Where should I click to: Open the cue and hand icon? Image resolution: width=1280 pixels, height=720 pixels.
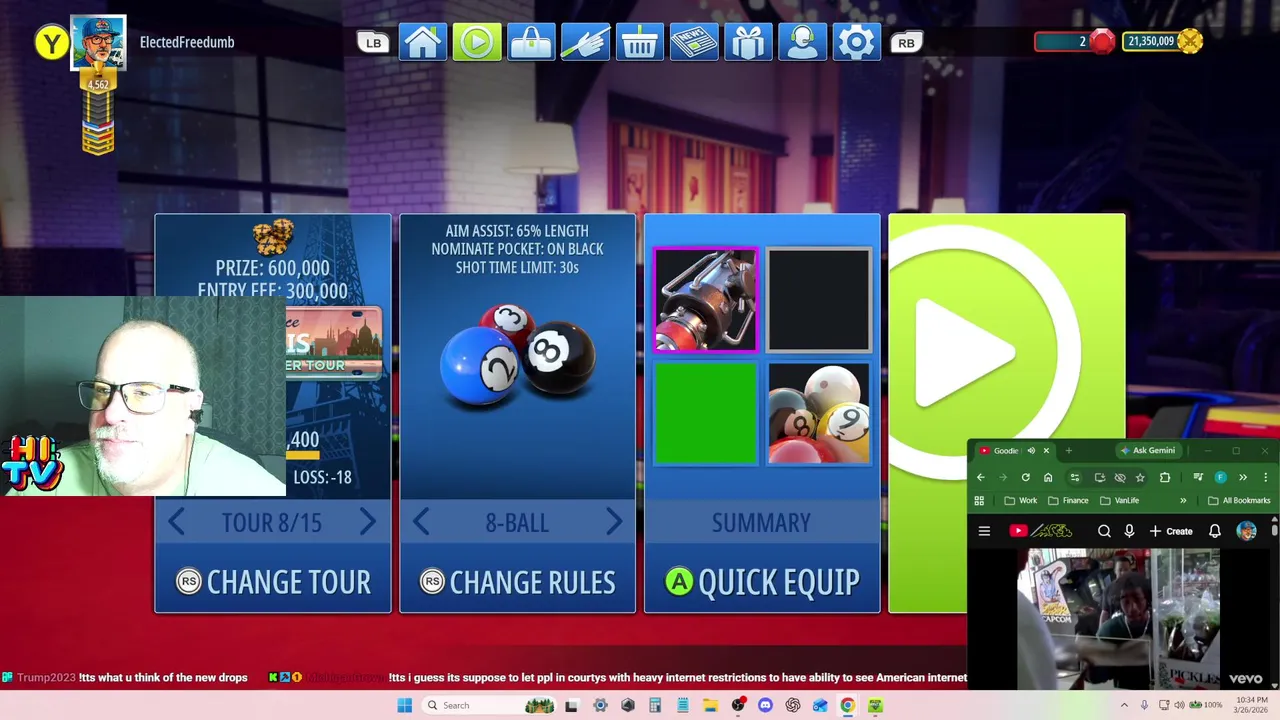tap(585, 42)
